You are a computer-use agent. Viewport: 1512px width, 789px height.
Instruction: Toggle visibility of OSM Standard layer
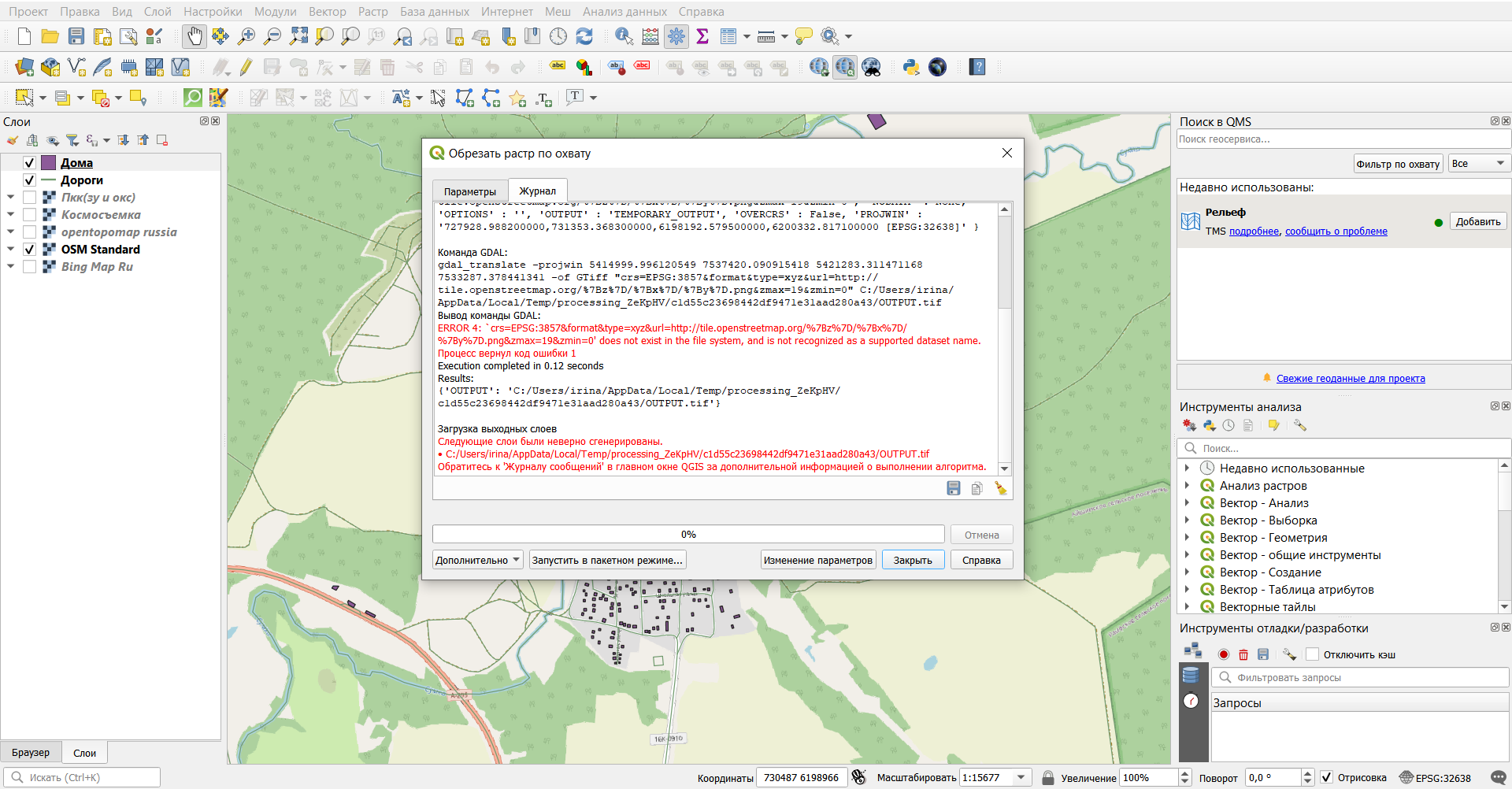point(29,250)
